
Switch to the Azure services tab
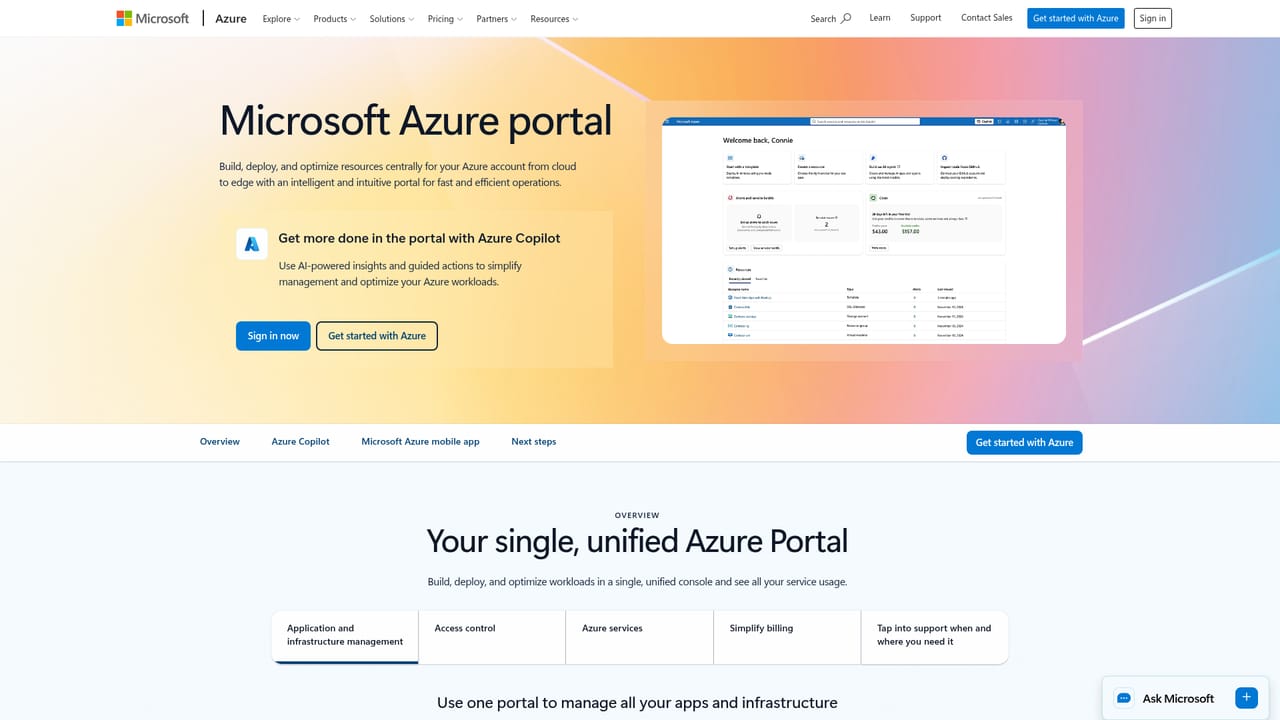point(640,636)
